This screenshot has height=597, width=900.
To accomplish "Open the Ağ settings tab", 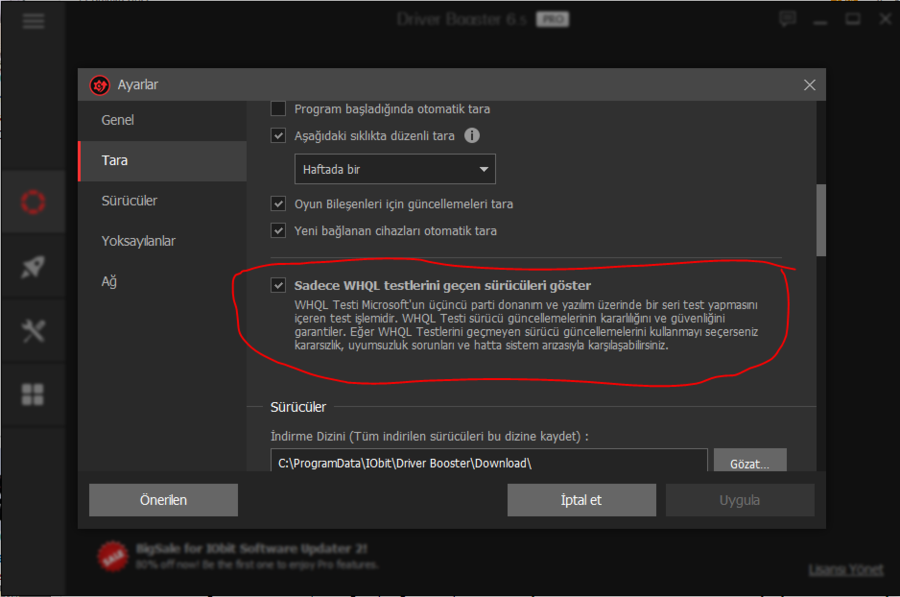I will point(162,281).
